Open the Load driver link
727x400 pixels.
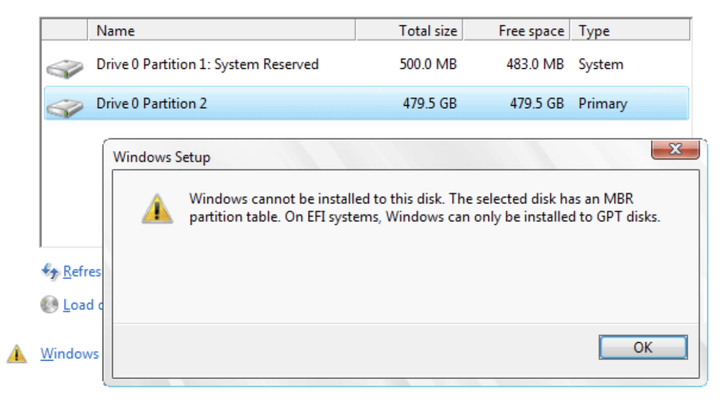pyautogui.click(x=83, y=305)
